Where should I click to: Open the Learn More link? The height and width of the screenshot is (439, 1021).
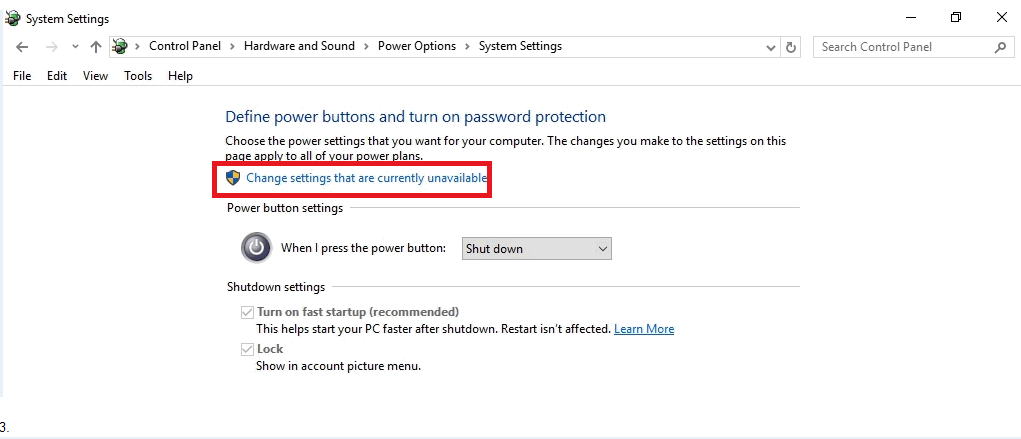click(644, 329)
